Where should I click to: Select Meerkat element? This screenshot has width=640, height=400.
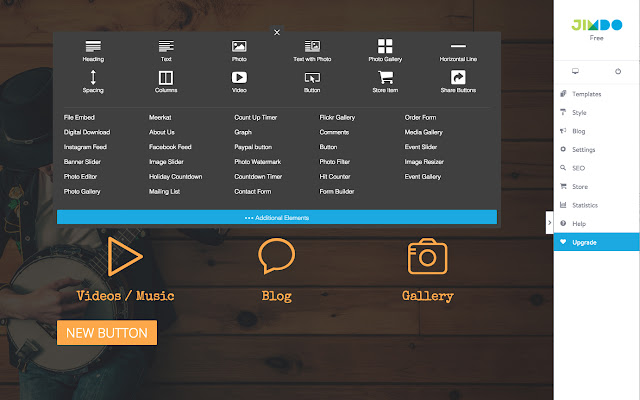[160, 118]
